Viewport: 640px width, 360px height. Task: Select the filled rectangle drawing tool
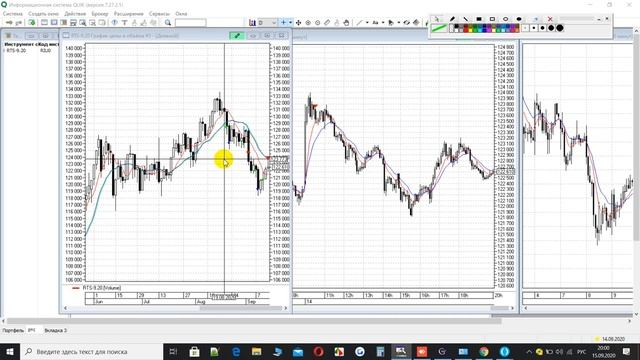click(x=479, y=19)
